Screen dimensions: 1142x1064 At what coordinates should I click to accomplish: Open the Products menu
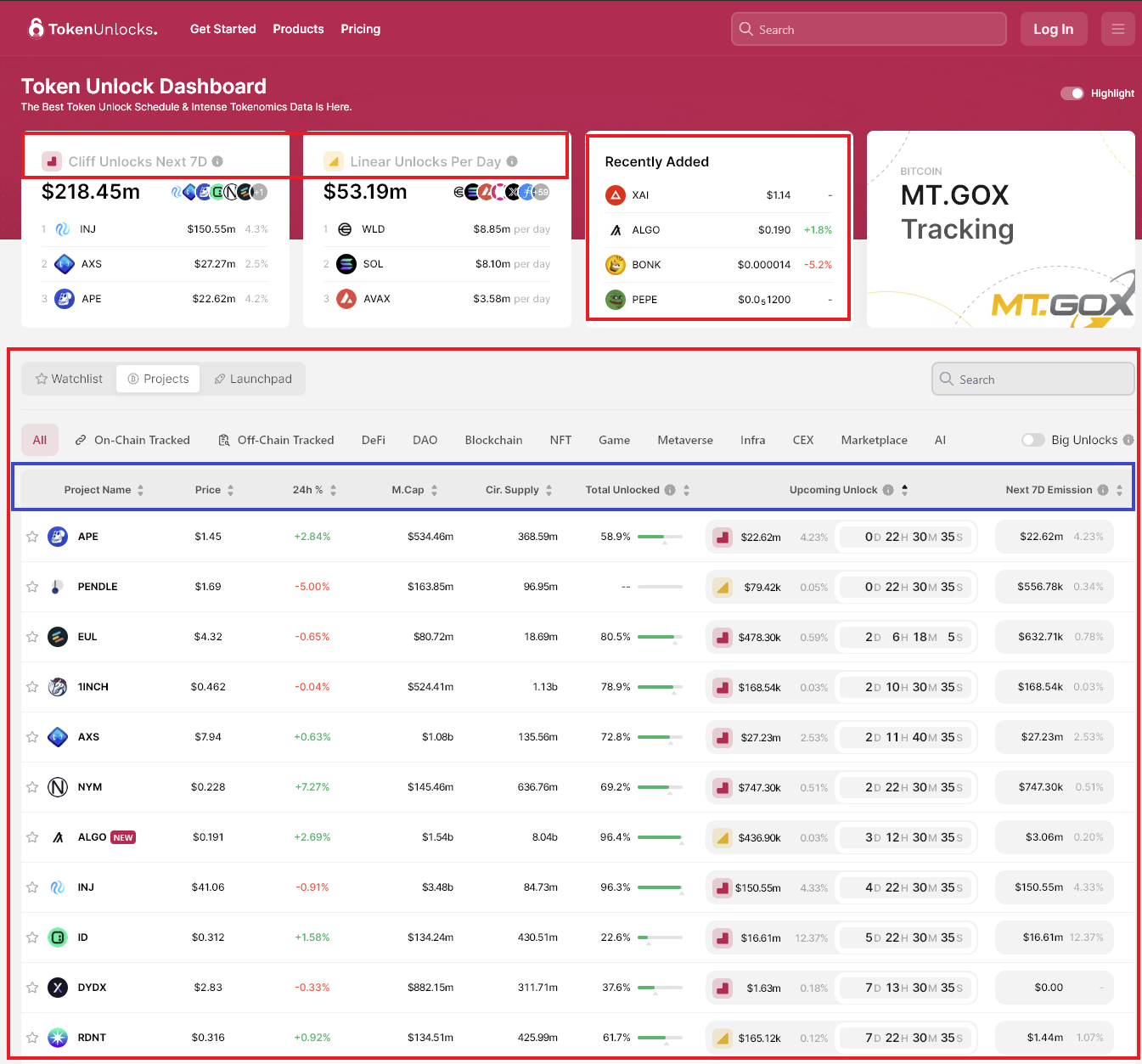point(298,29)
